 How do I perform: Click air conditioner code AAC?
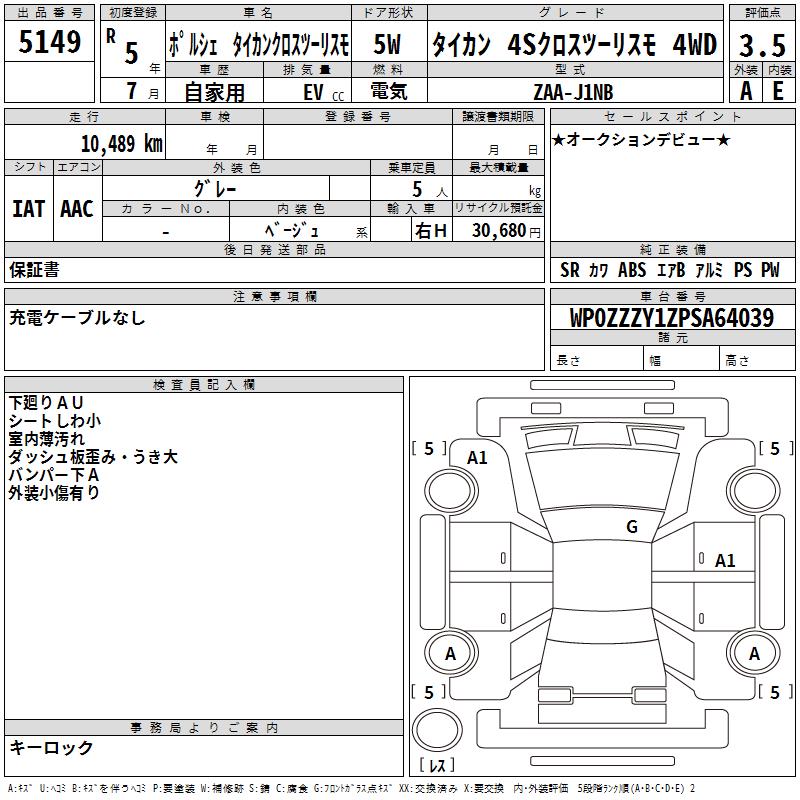tap(77, 209)
